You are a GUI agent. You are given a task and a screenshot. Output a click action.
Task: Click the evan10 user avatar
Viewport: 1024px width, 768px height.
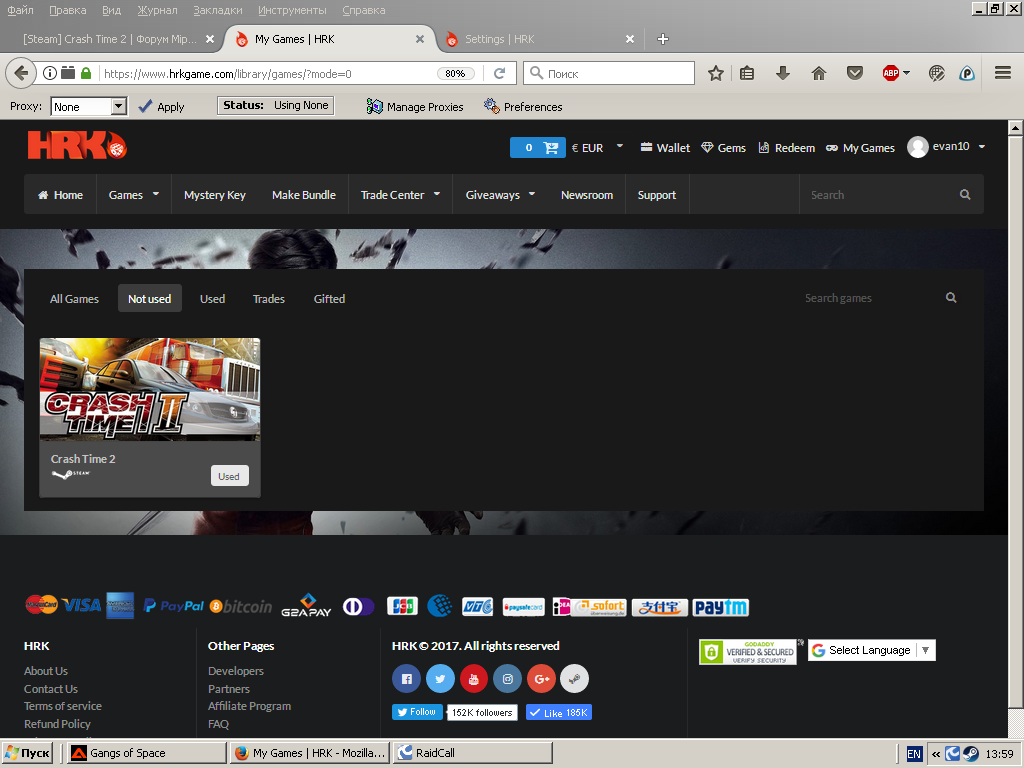click(918, 147)
